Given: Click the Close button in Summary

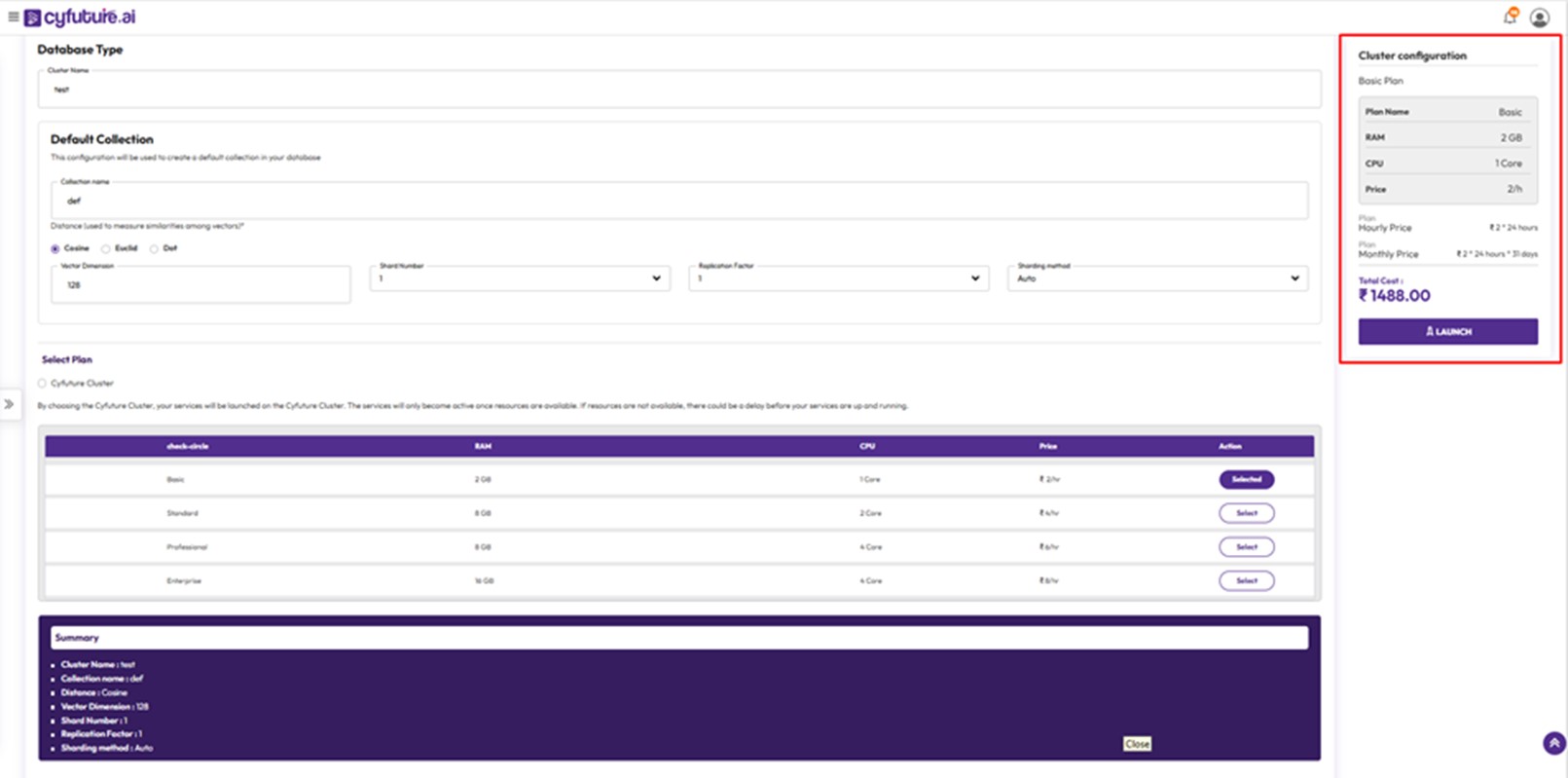Looking at the screenshot, I should tap(1137, 744).
